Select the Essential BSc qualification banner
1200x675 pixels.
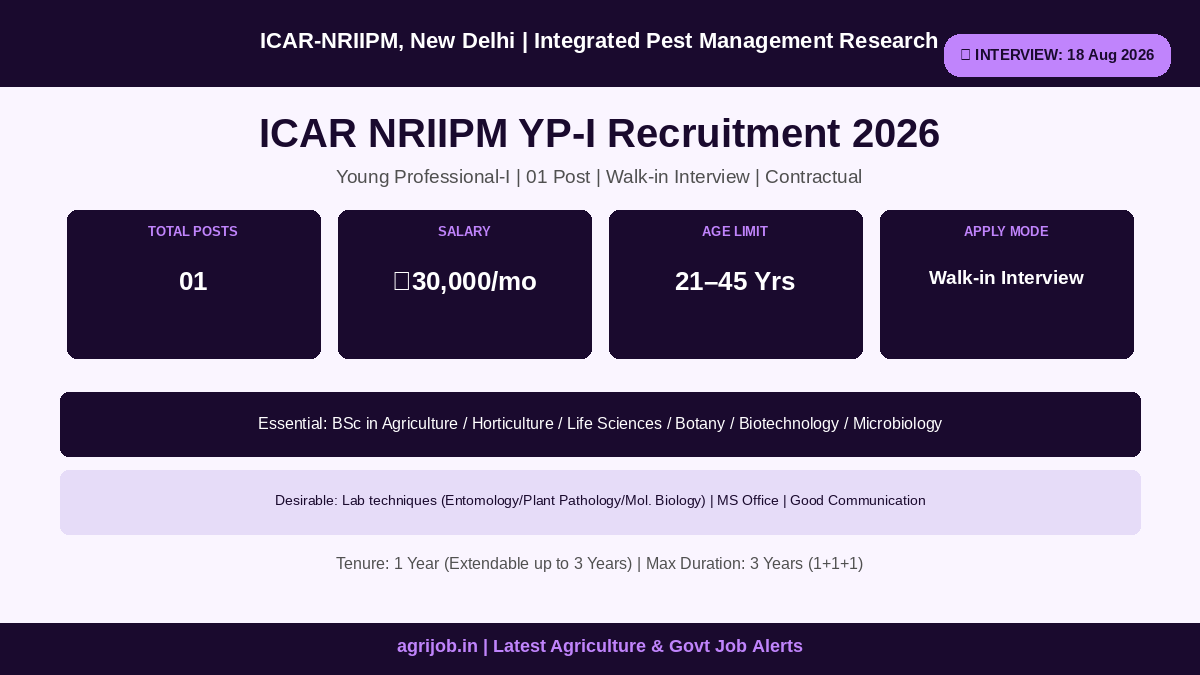click(600, 424)
